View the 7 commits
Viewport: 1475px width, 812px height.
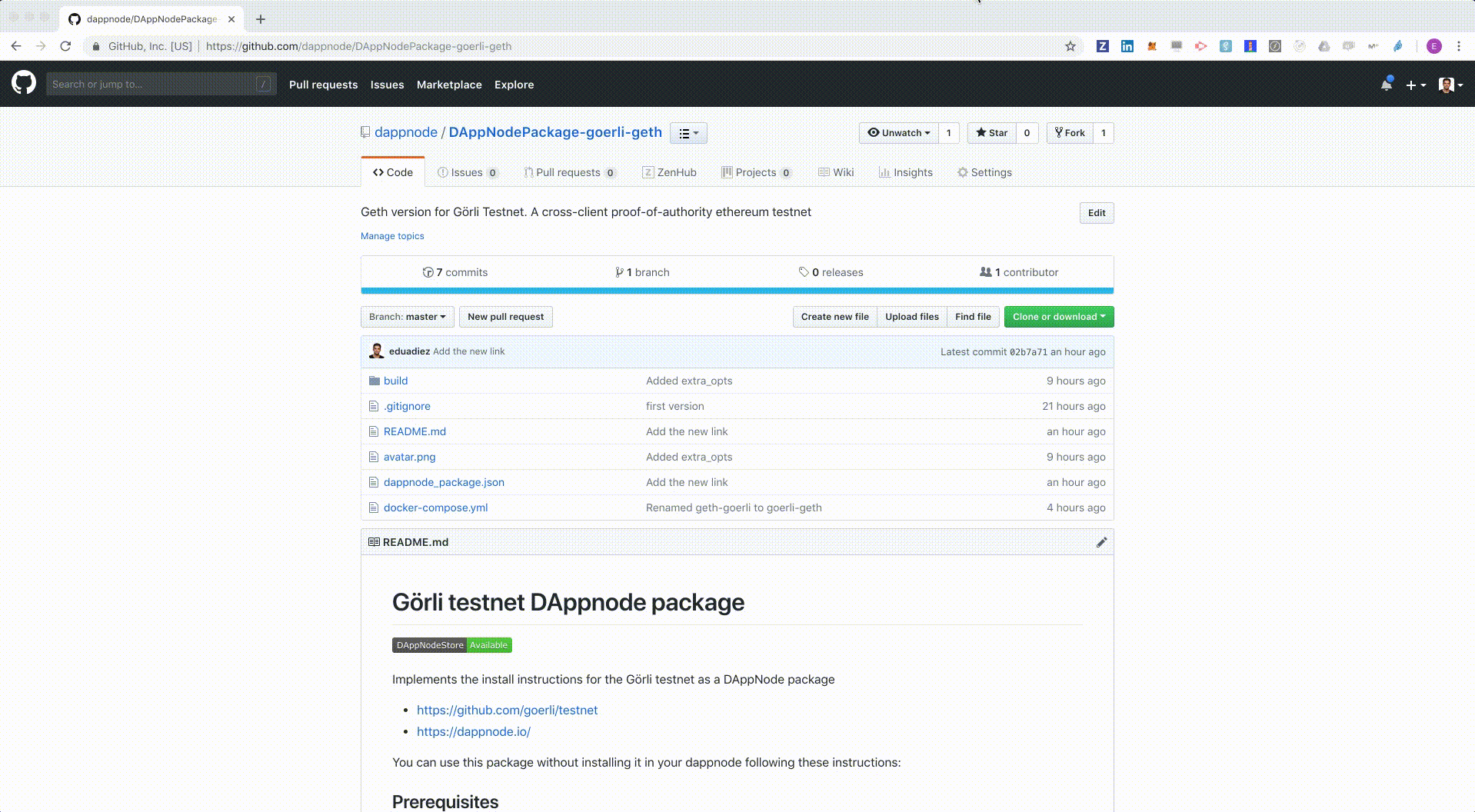[x=455, y=272]
